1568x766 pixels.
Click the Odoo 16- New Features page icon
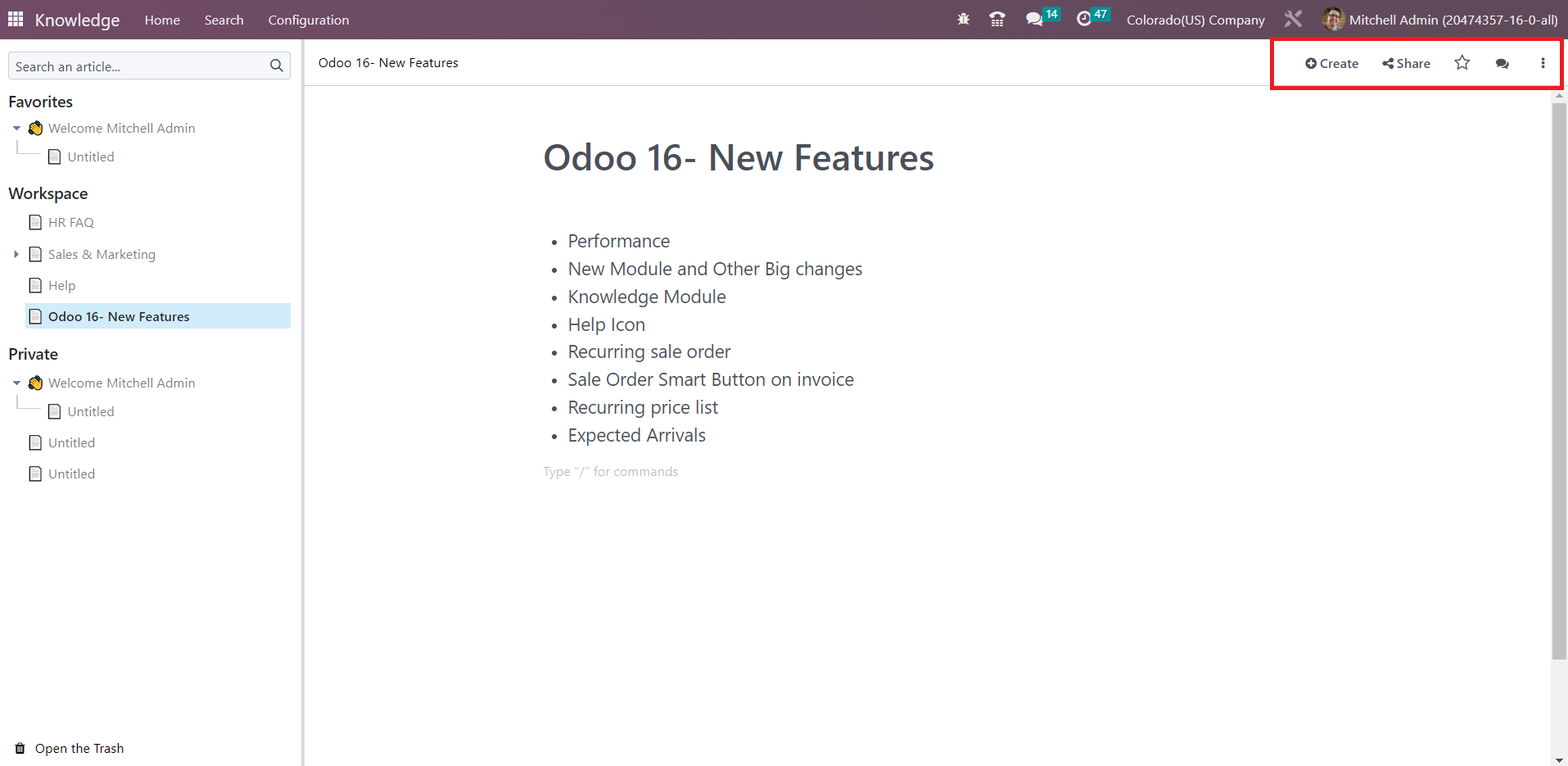(x=35, y=316)
